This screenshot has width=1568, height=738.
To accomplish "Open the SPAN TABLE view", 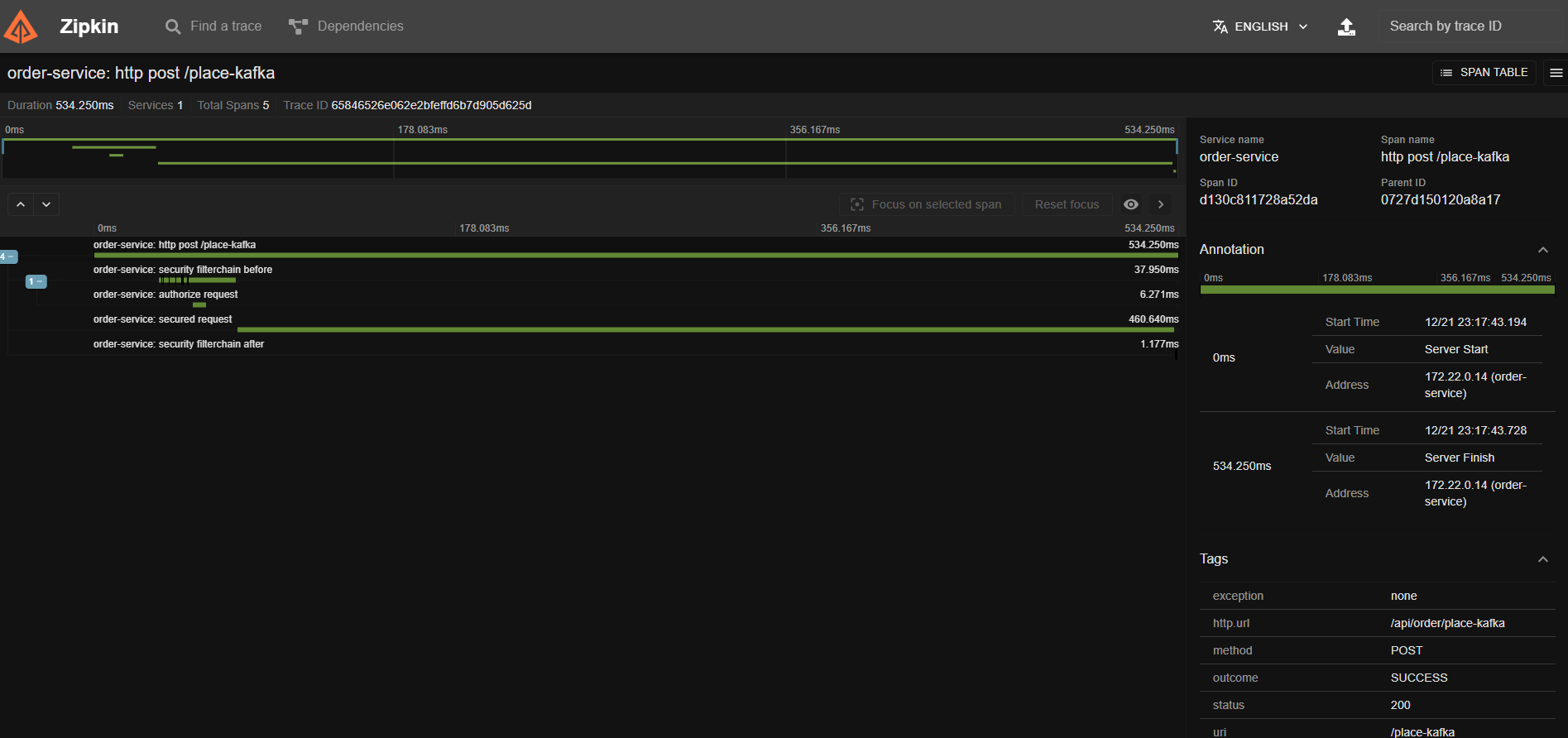I will click(x=1484, y=73).
